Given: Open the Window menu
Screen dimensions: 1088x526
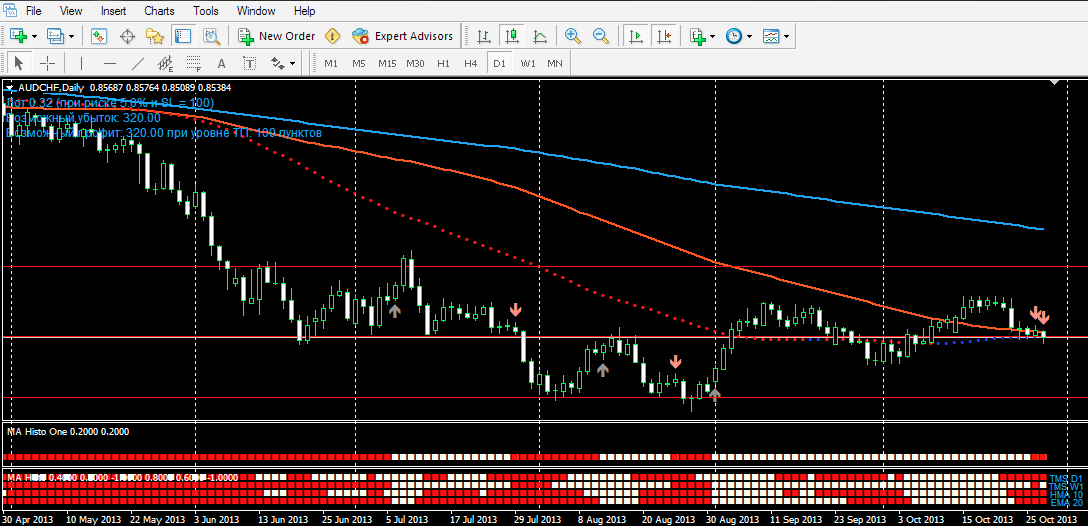Looking at the screenshot, I should [x=256, y=11].
